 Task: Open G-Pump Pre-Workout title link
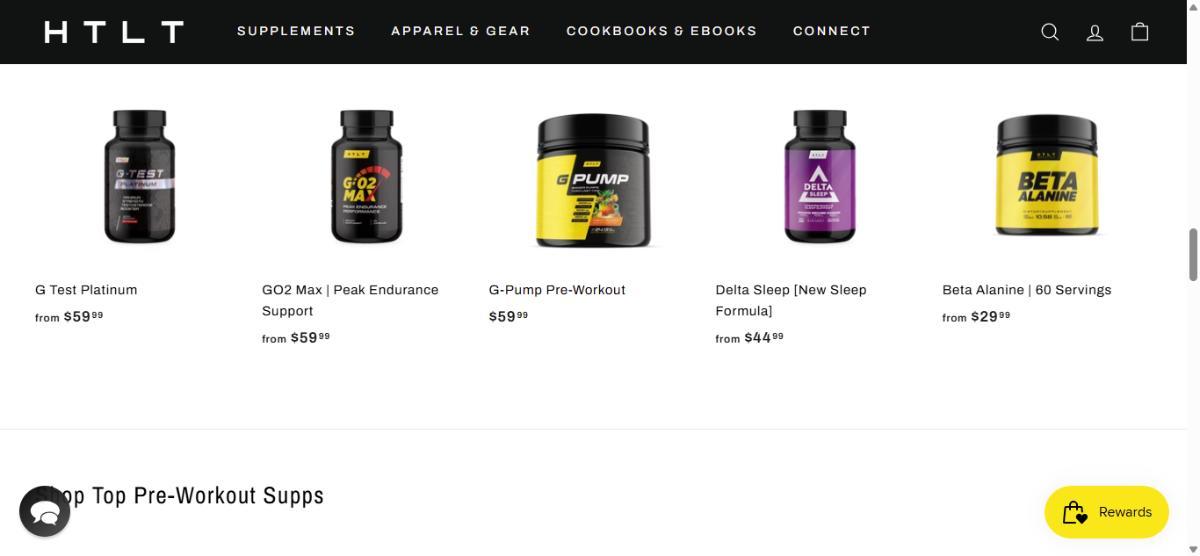(x=557, y=290)
